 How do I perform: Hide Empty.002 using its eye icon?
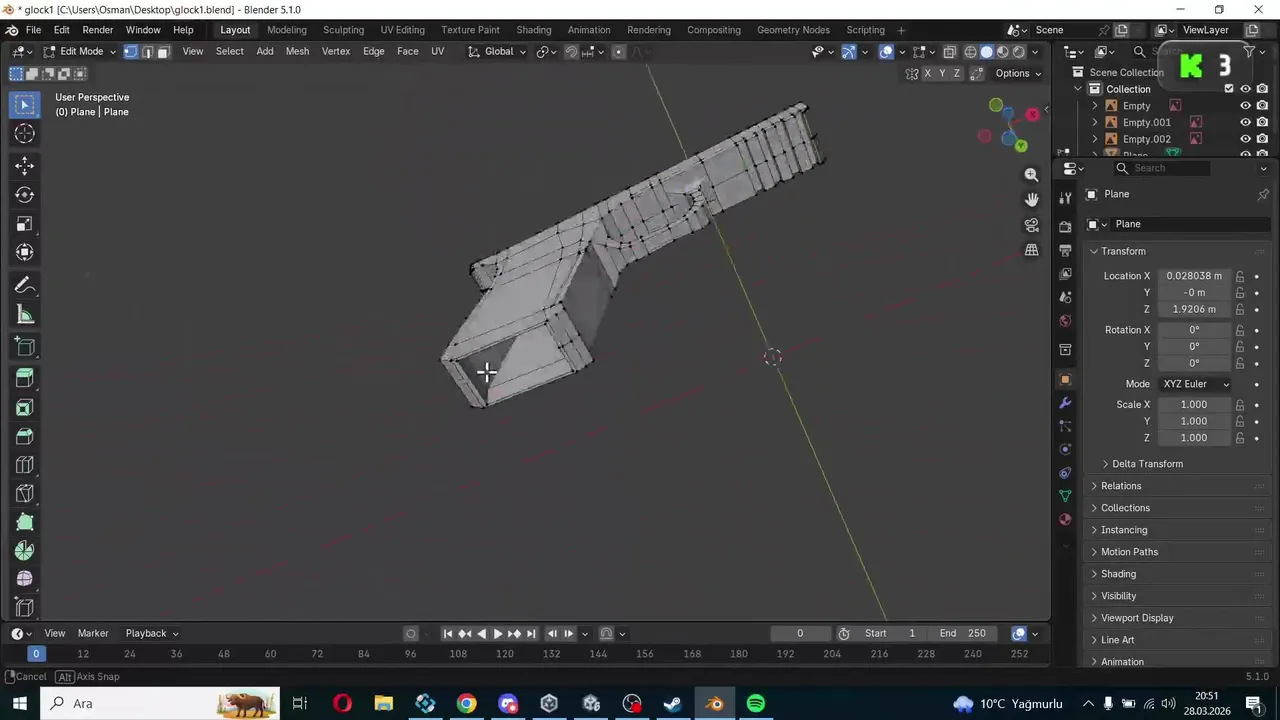pyautogui.click(x=1246, y=139)
